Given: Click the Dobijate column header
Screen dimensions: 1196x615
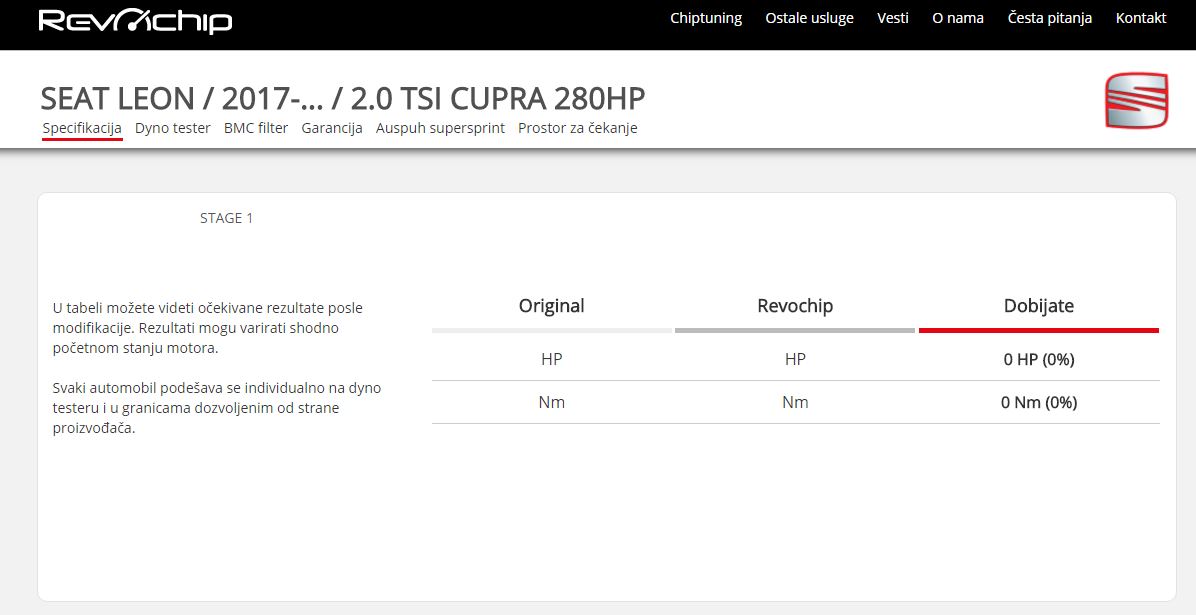Looking at the screenshot, I should point(1039,306).
